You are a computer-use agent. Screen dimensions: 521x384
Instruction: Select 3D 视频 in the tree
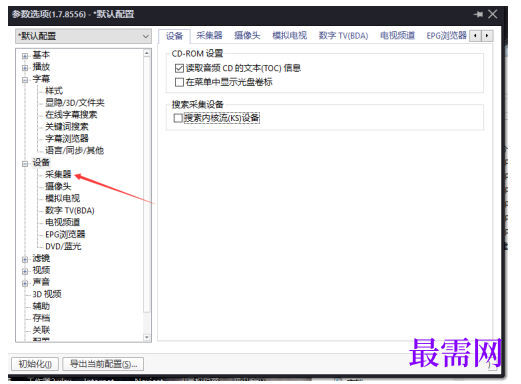tap(47, 294)
